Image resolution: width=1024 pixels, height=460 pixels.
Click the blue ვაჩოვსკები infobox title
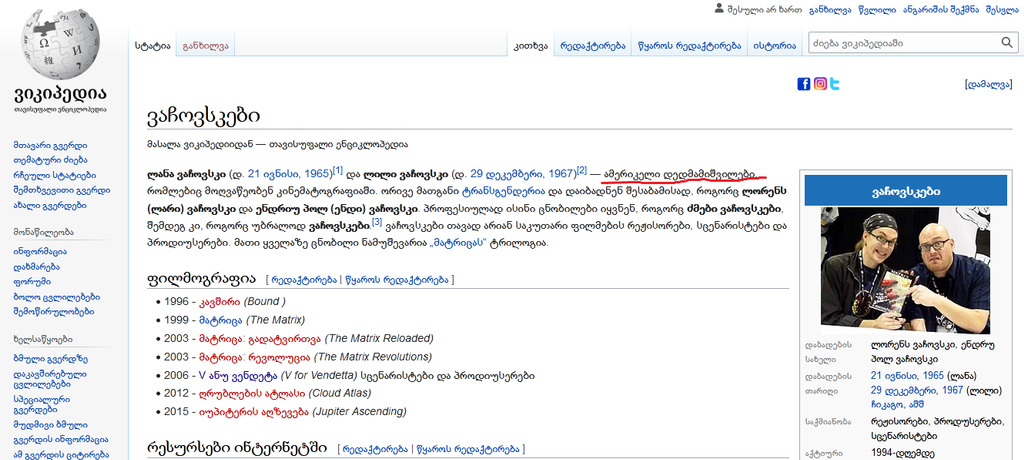point(905,191)
